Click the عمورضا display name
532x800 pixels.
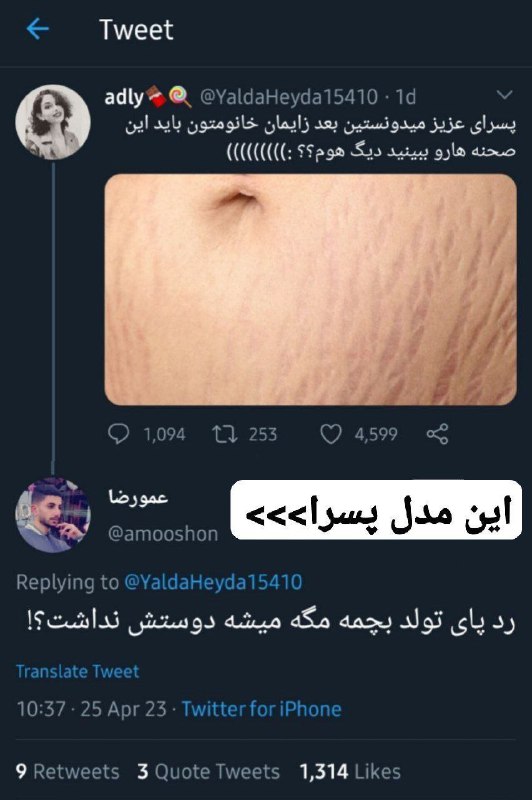coord(138,496)
